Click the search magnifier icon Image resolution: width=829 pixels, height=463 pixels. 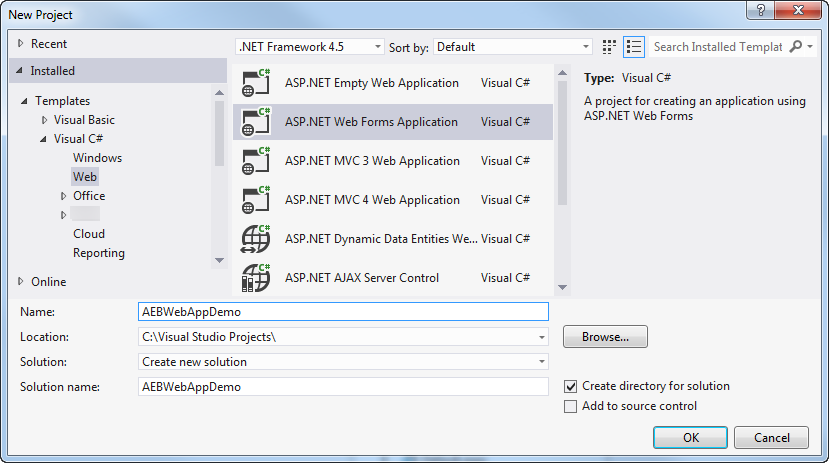pos(796,47)
